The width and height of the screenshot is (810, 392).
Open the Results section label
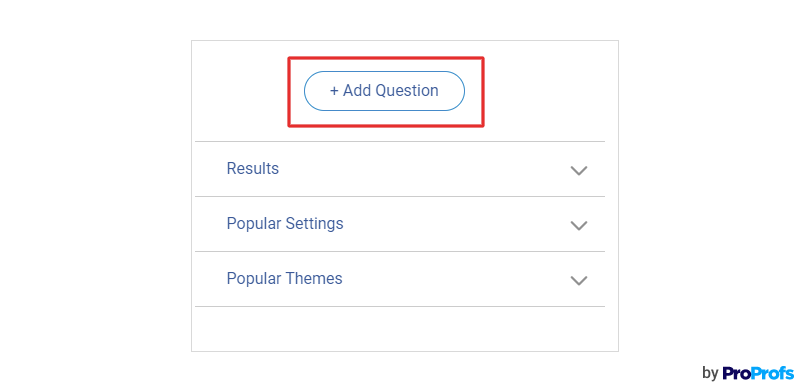point(253,168)
